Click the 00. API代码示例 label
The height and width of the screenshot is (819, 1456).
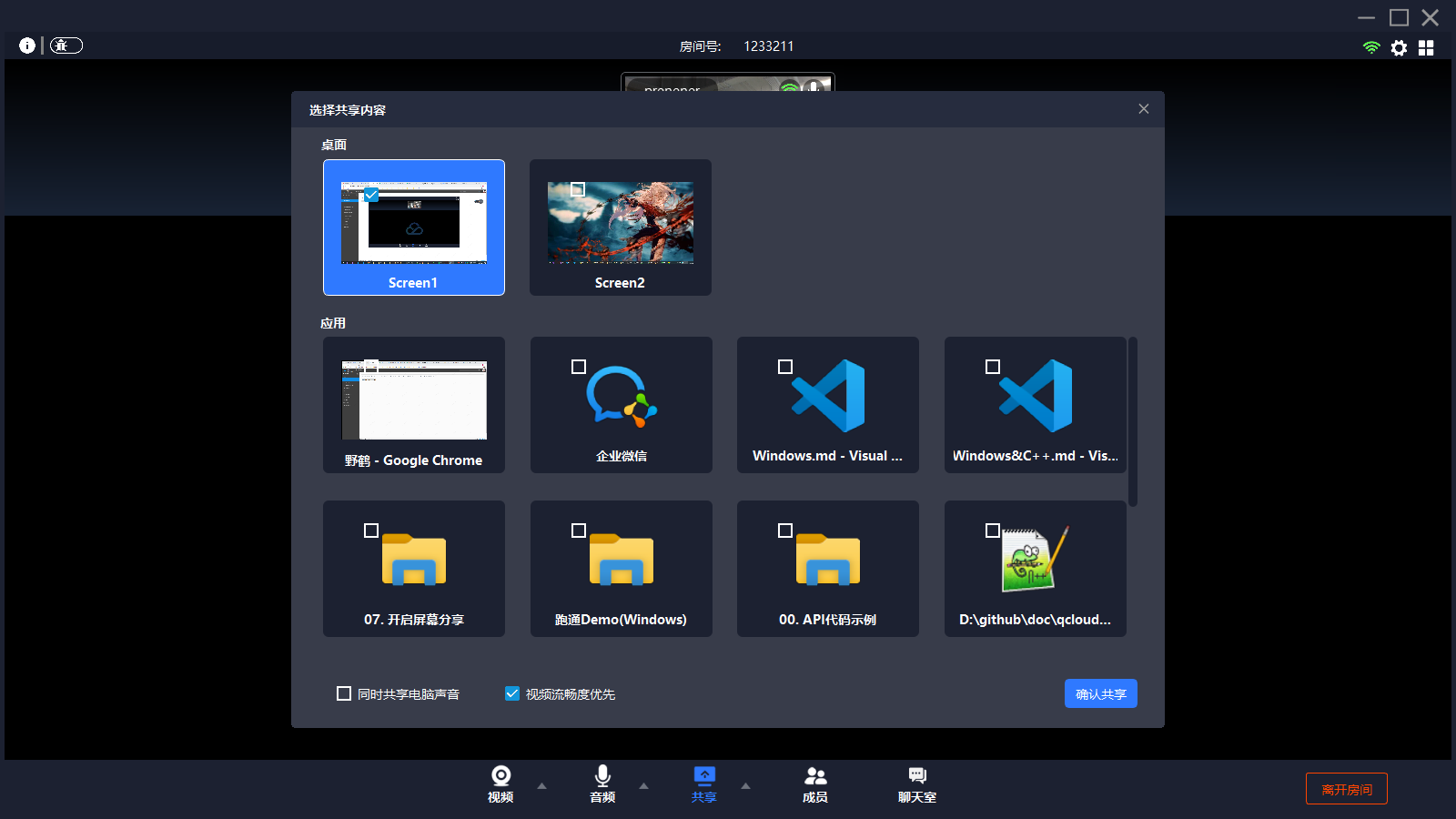coord(828,620)
